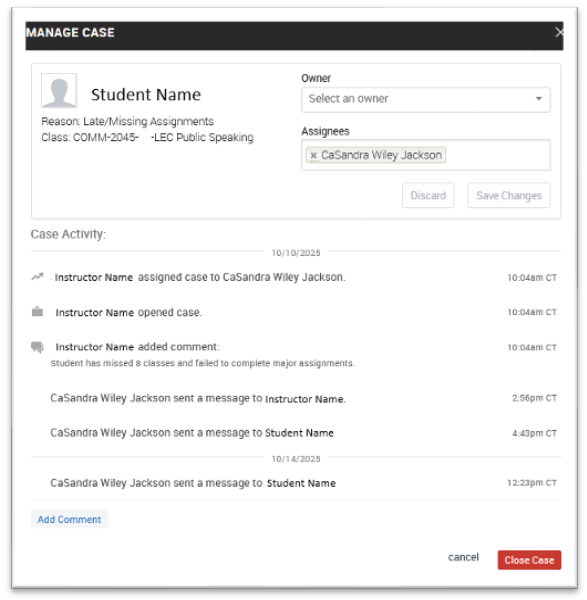Click the class 'COMM-2045- -LEC Public Speaking' text

pyautogui.click(x=147, y=137)
